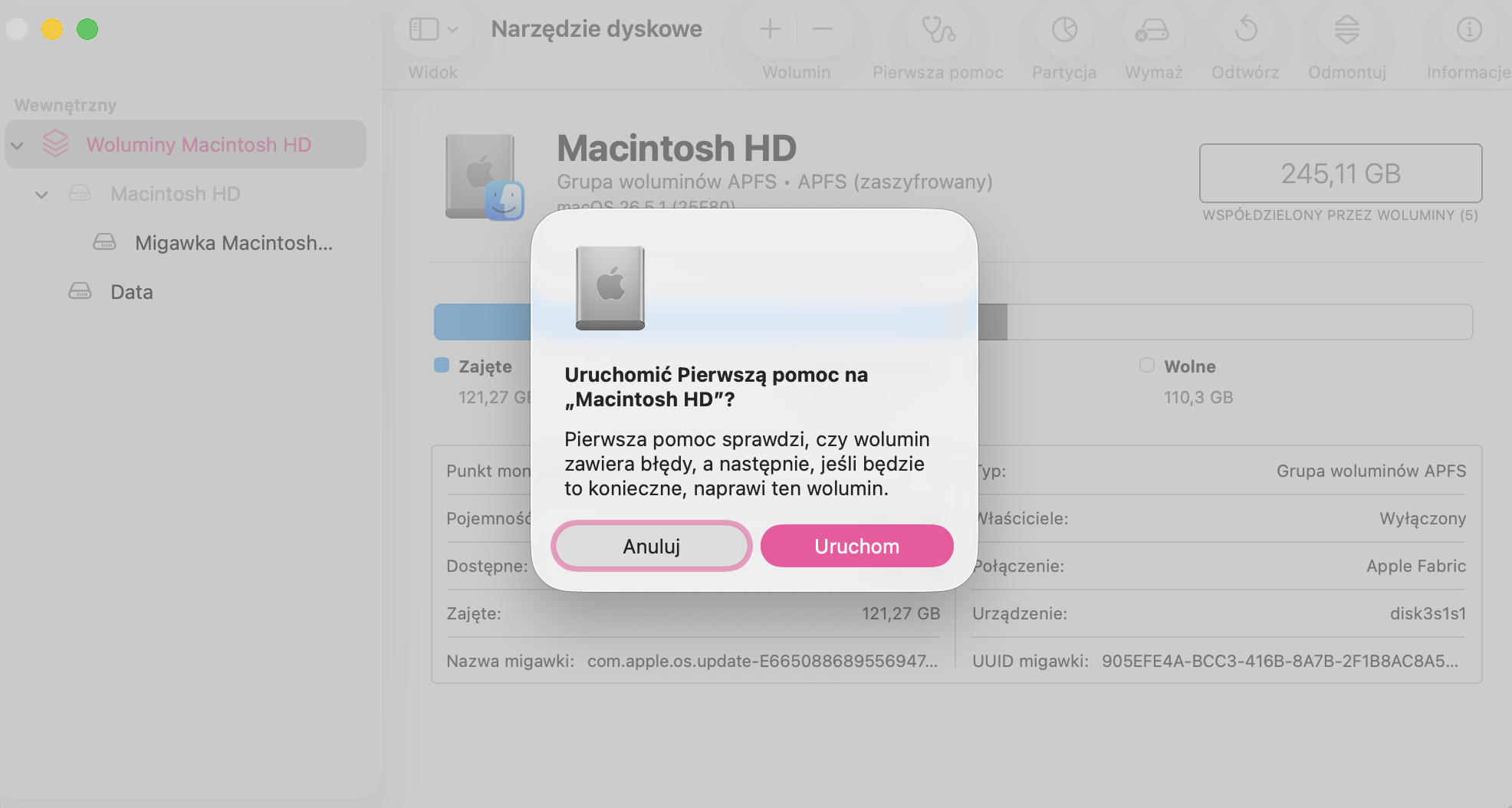1512x808 pixels.
Task: Select Migawka Macintosh snapshot in sidebar
Action: point(234,243)
